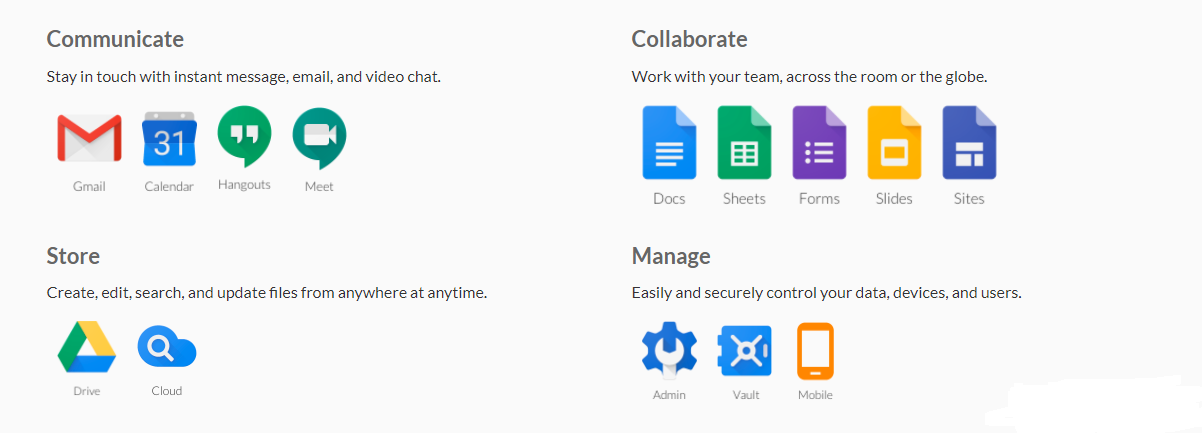Select the Vault safe icon

745,351
